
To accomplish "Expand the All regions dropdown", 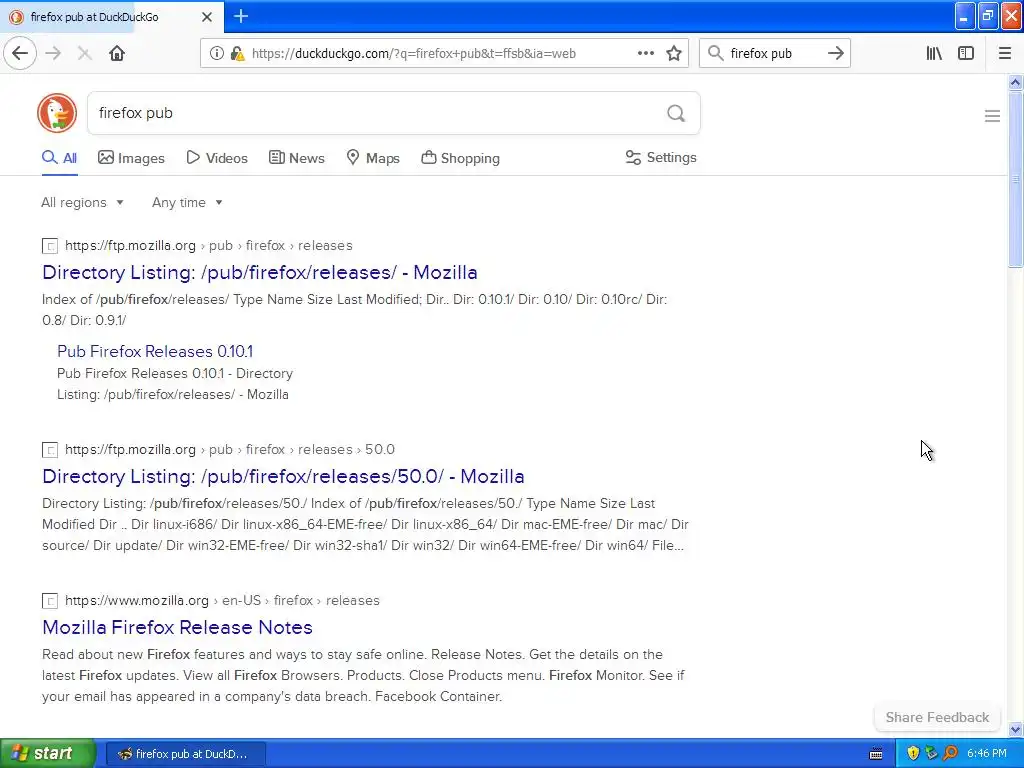I will (x=82, y=202).
